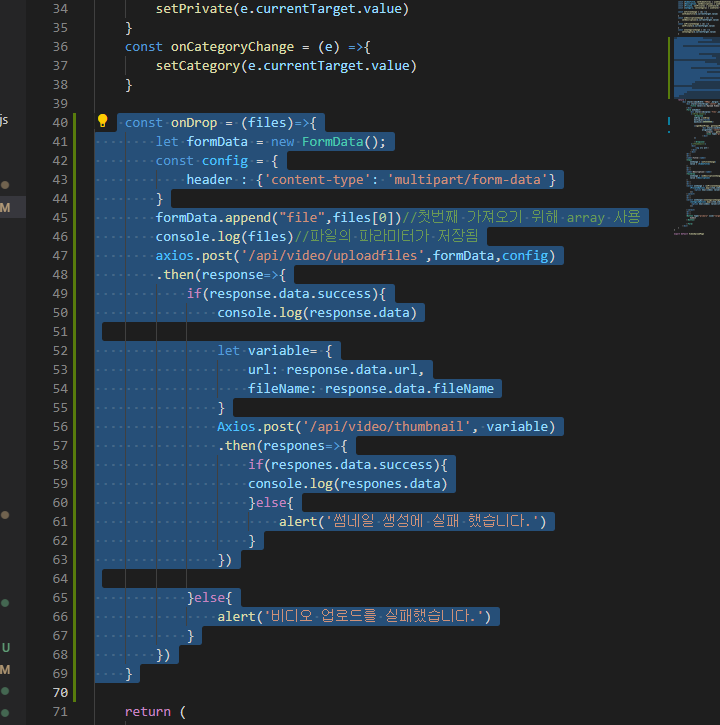This screenshot has height=725, width=720.
Task: Click 'setCategory' call on line 37
Action: [198, 66]
